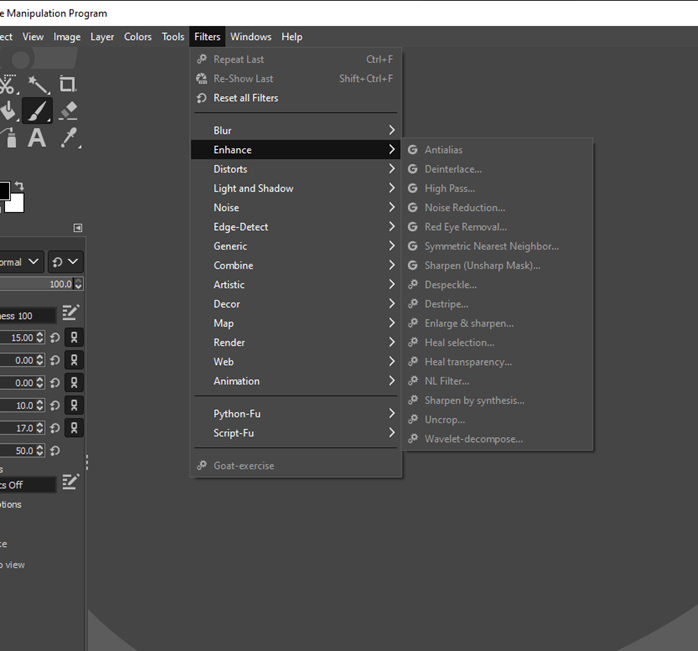Screen dimensions: 698x651
Task: Click Sharpen (Unsharp Mask)... entry
Action: click(x=498, y=265)
